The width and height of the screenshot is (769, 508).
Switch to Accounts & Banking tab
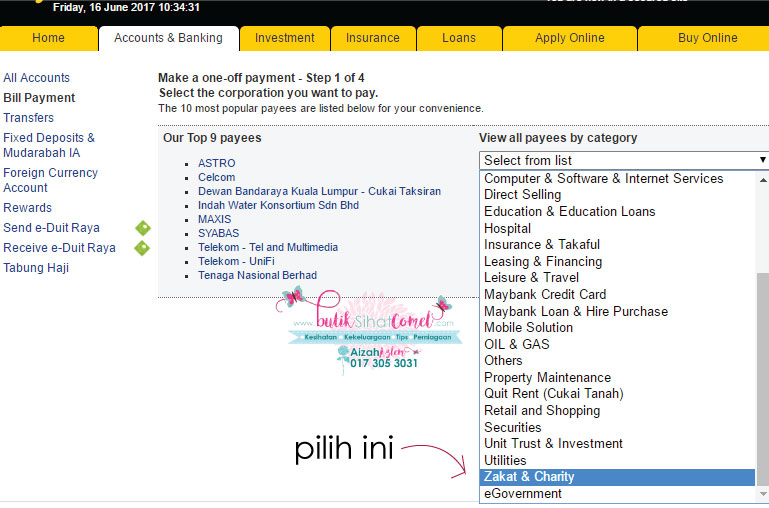point(169,38)
